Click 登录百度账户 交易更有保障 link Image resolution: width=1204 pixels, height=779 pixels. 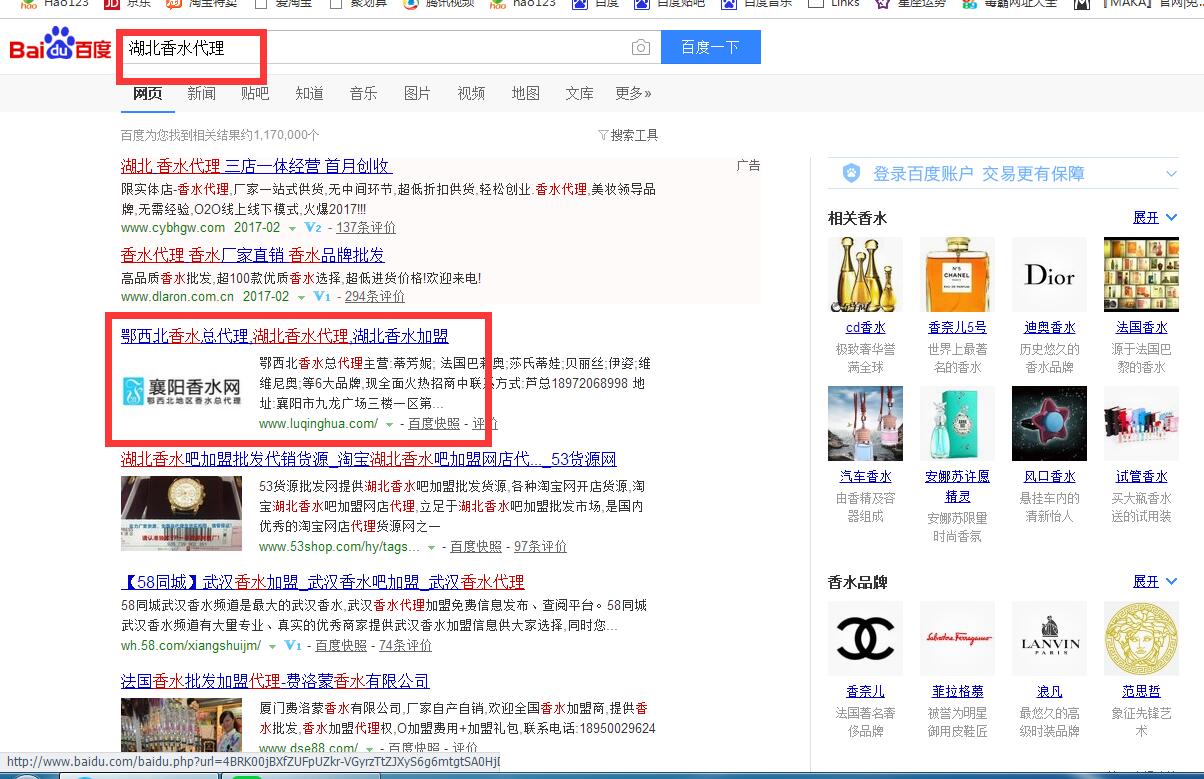(x=979, y=174)
